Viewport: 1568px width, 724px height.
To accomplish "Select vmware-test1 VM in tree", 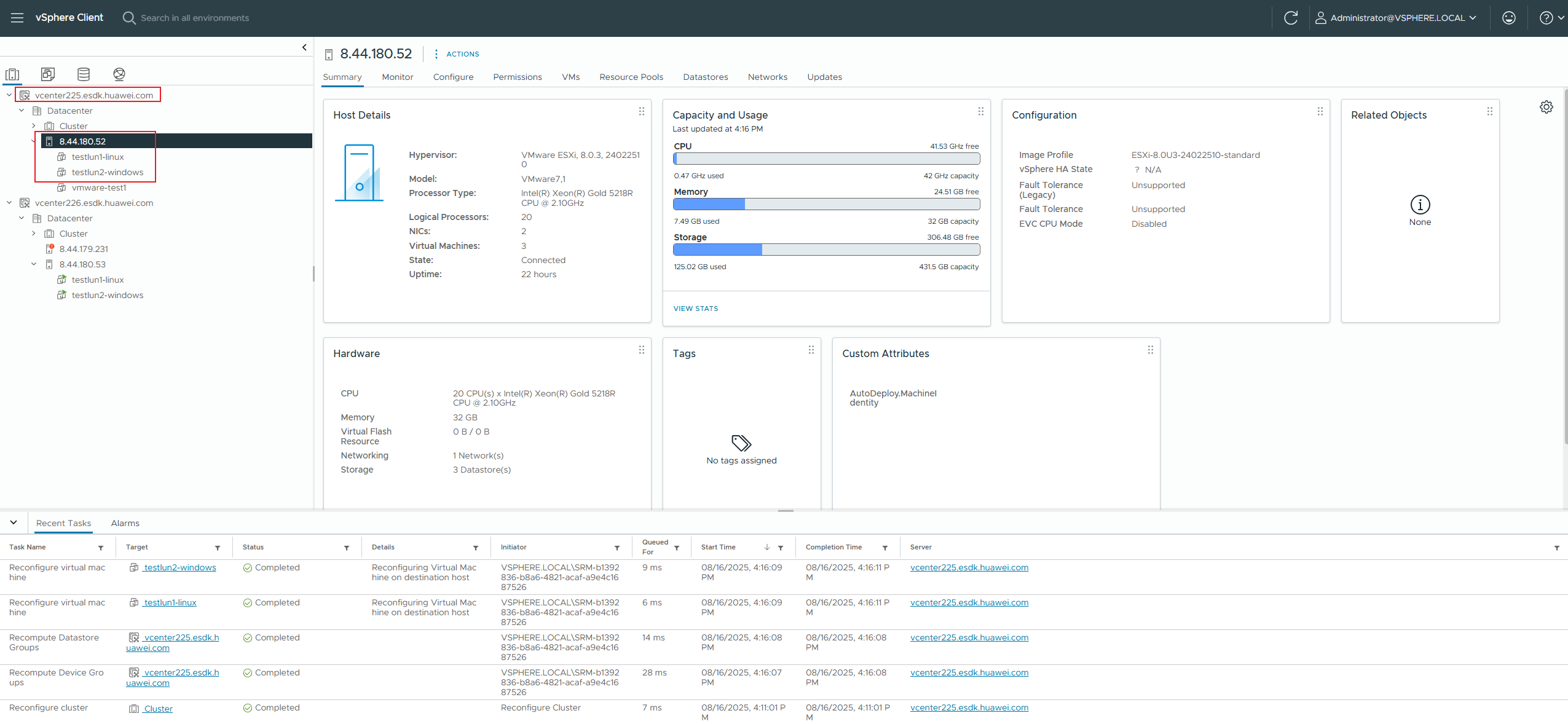I will tap(99, 187).
